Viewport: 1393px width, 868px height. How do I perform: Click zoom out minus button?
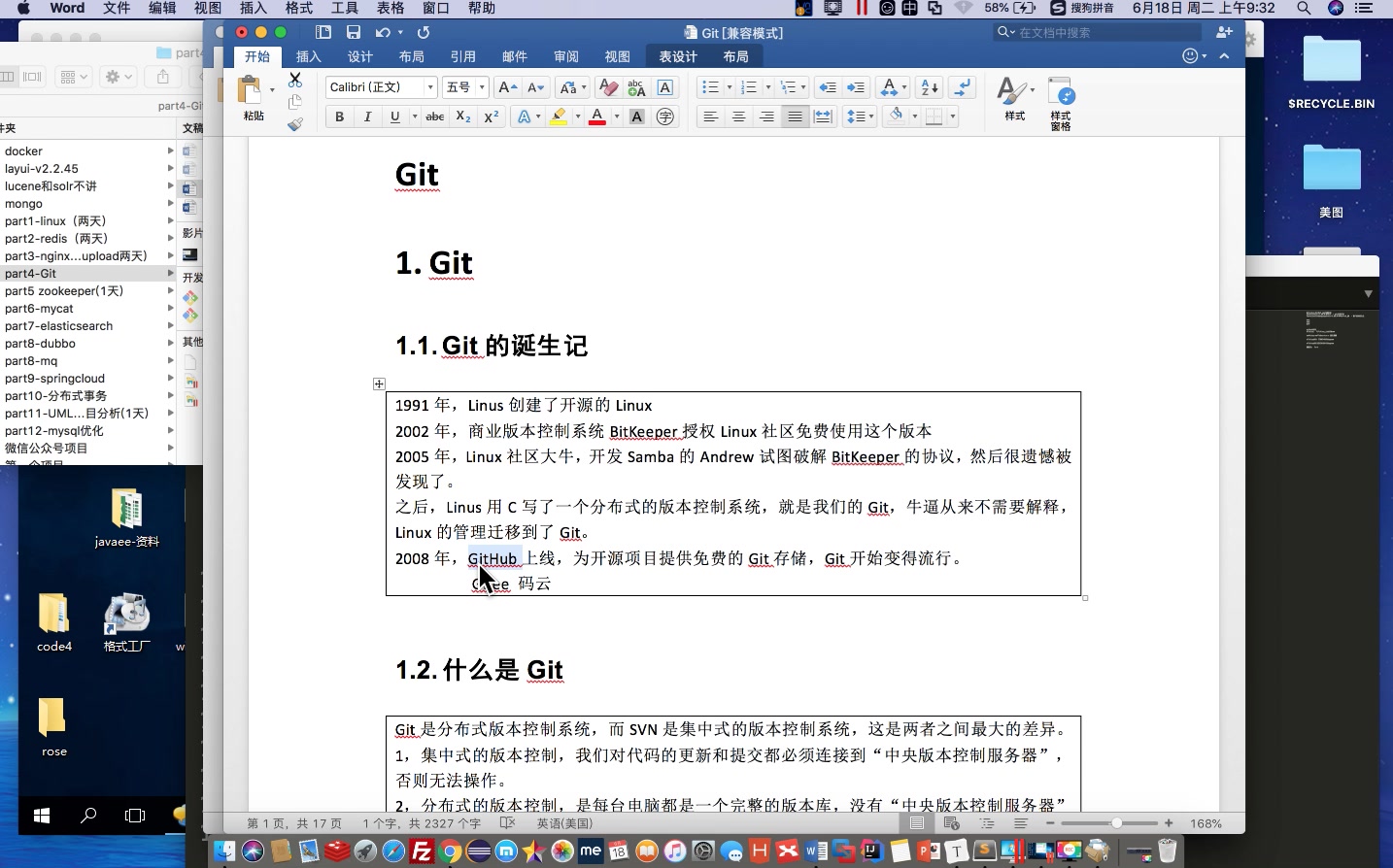[x=1050, y=822]
